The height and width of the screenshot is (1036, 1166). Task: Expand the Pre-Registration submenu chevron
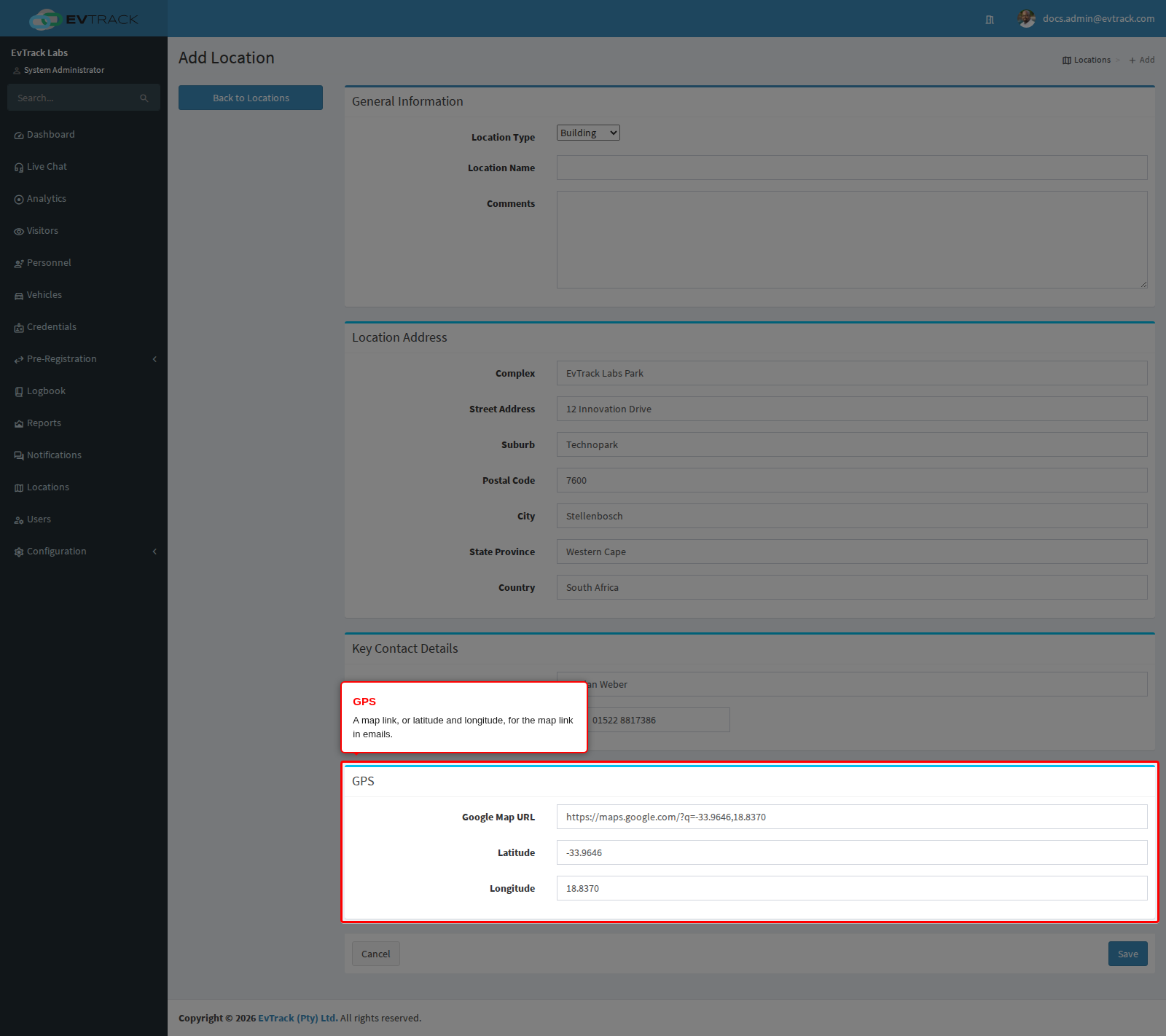click(x=154, y=359)
